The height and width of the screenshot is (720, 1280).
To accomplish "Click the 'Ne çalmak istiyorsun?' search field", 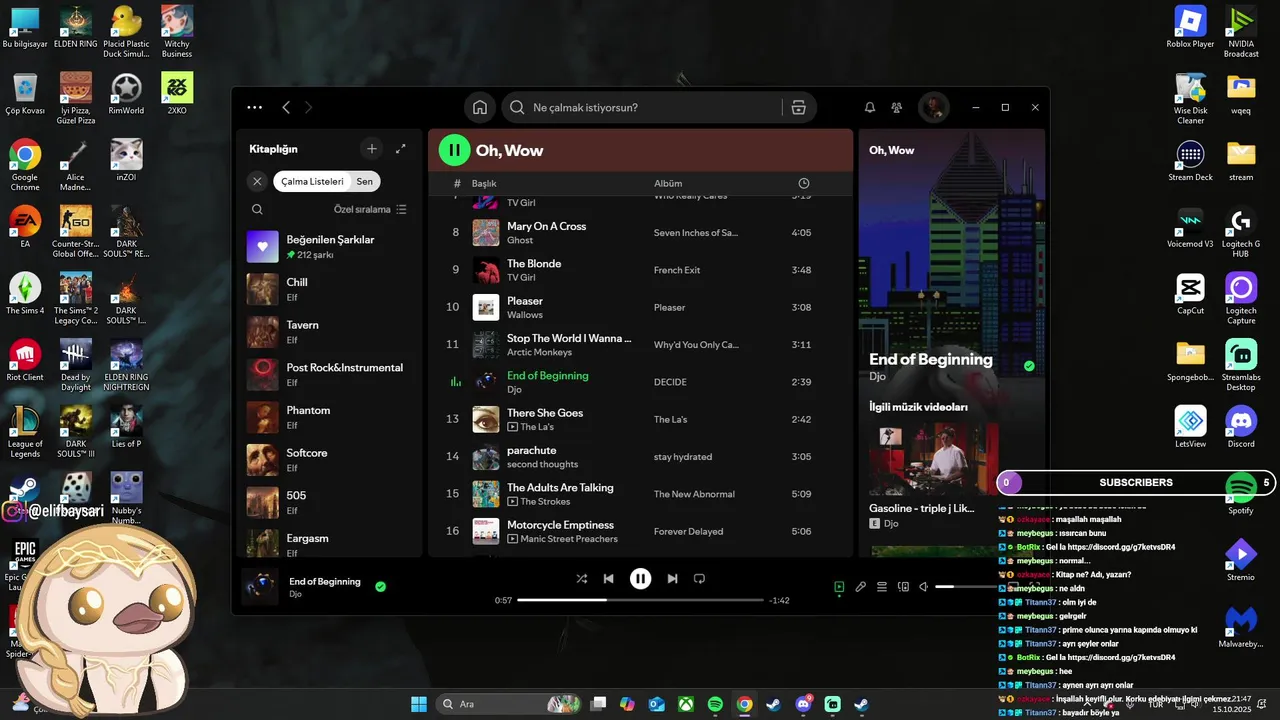I will 642,107.
